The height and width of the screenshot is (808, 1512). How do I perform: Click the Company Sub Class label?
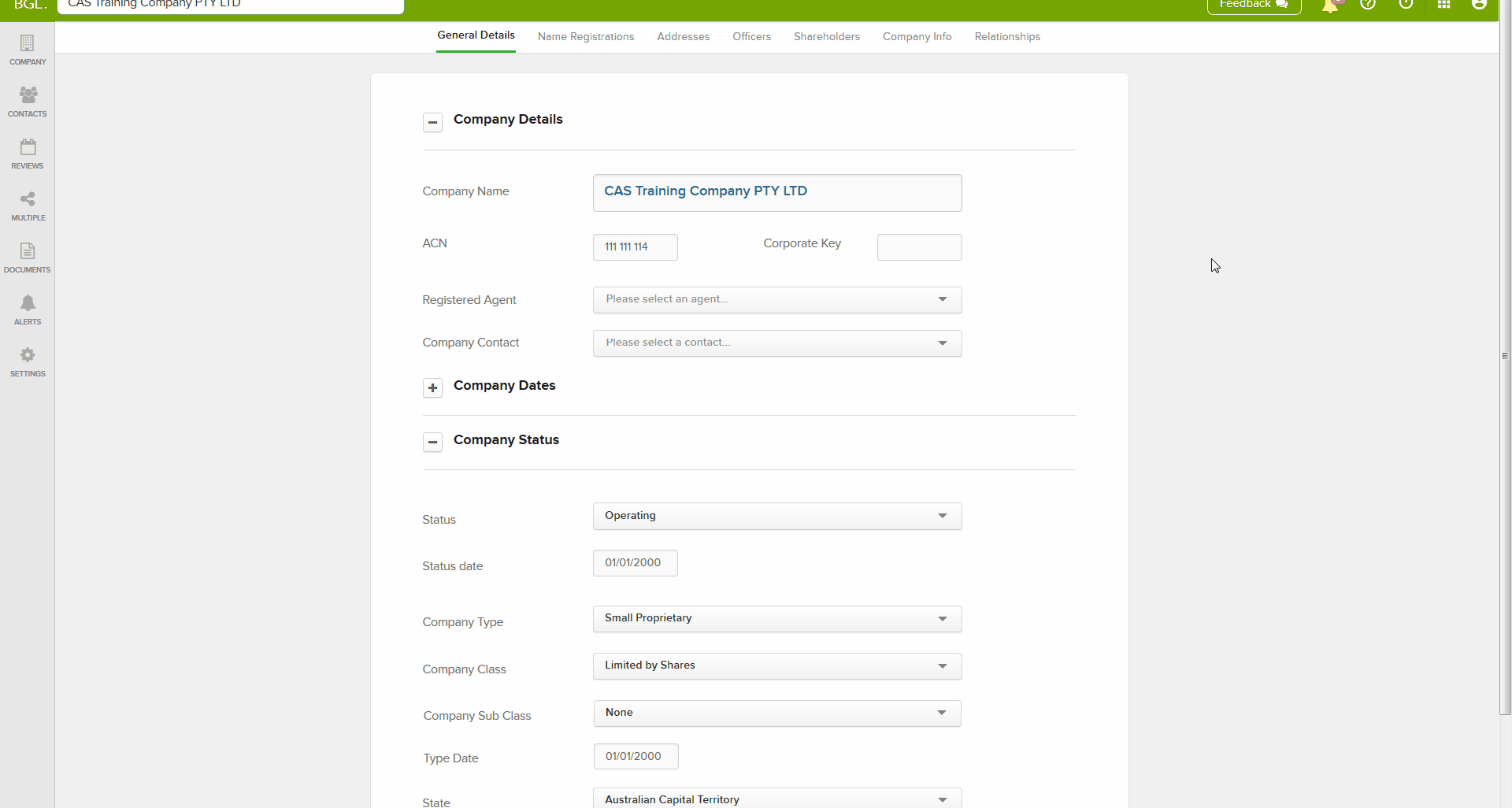tap(477, 716)
